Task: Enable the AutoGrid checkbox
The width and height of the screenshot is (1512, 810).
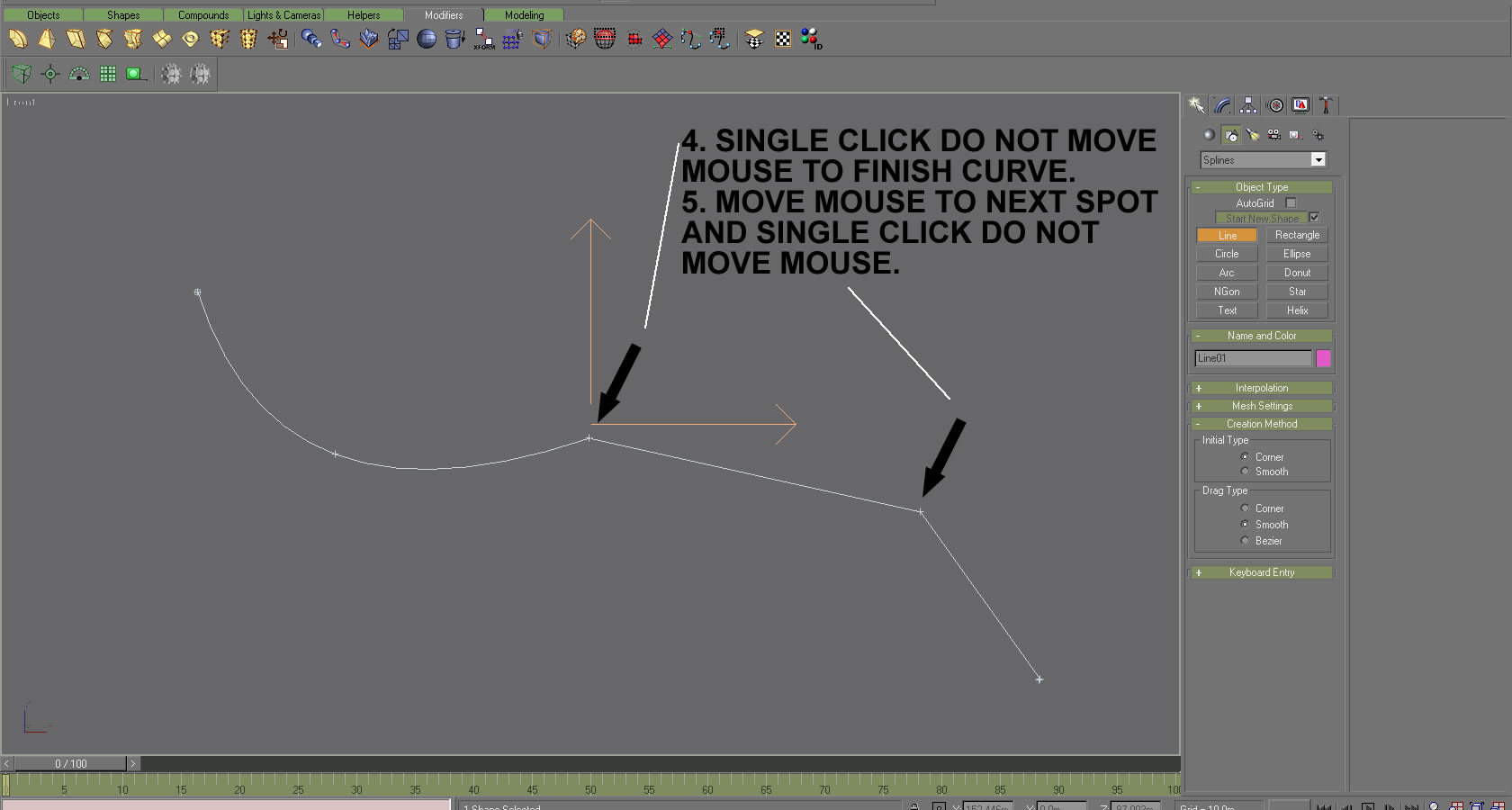Action: pos(1291,203)
